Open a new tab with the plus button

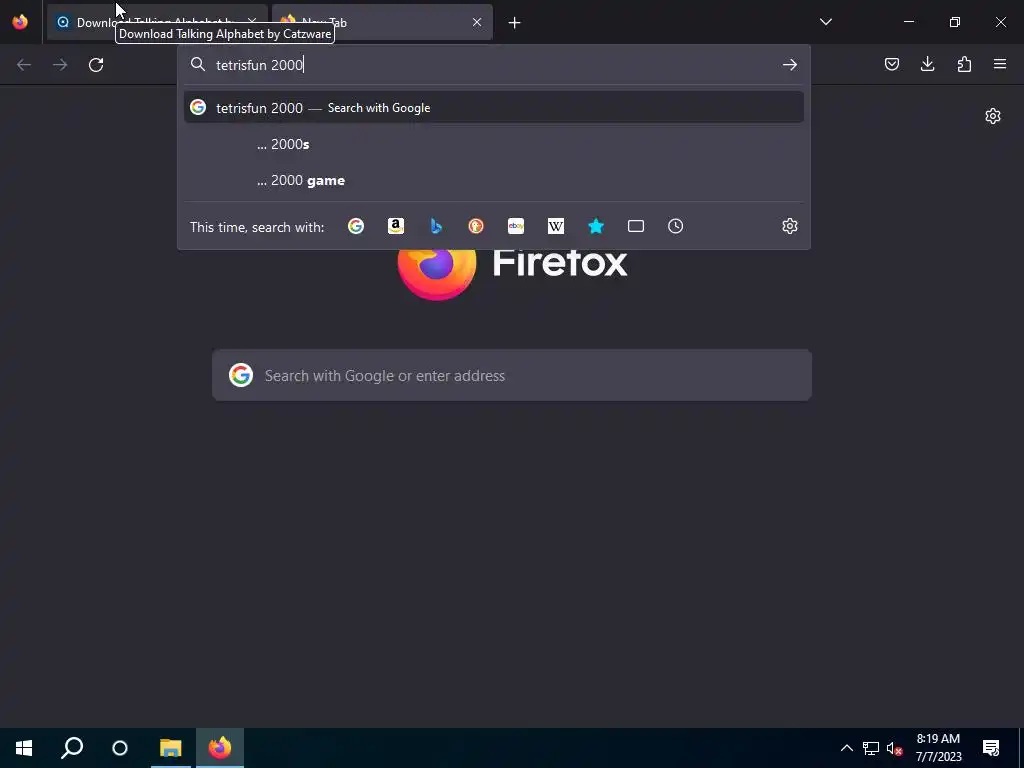coord(515,23)
